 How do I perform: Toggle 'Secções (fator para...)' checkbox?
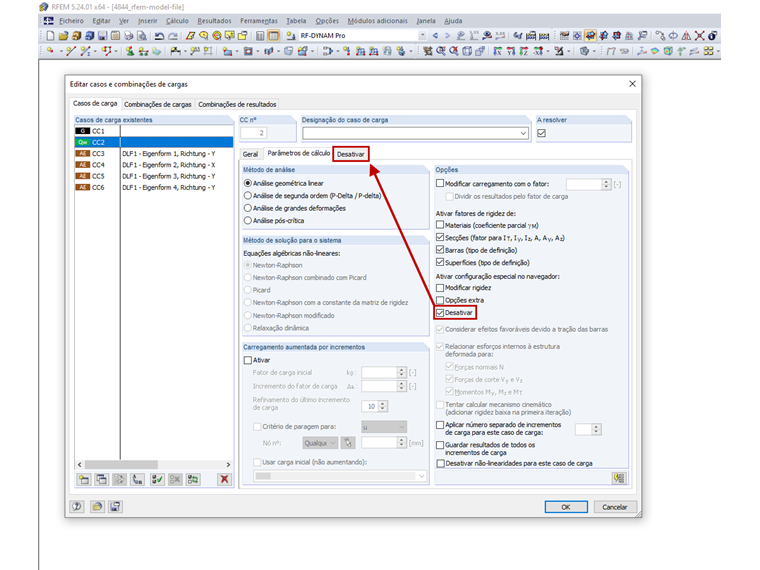[440, 238]
